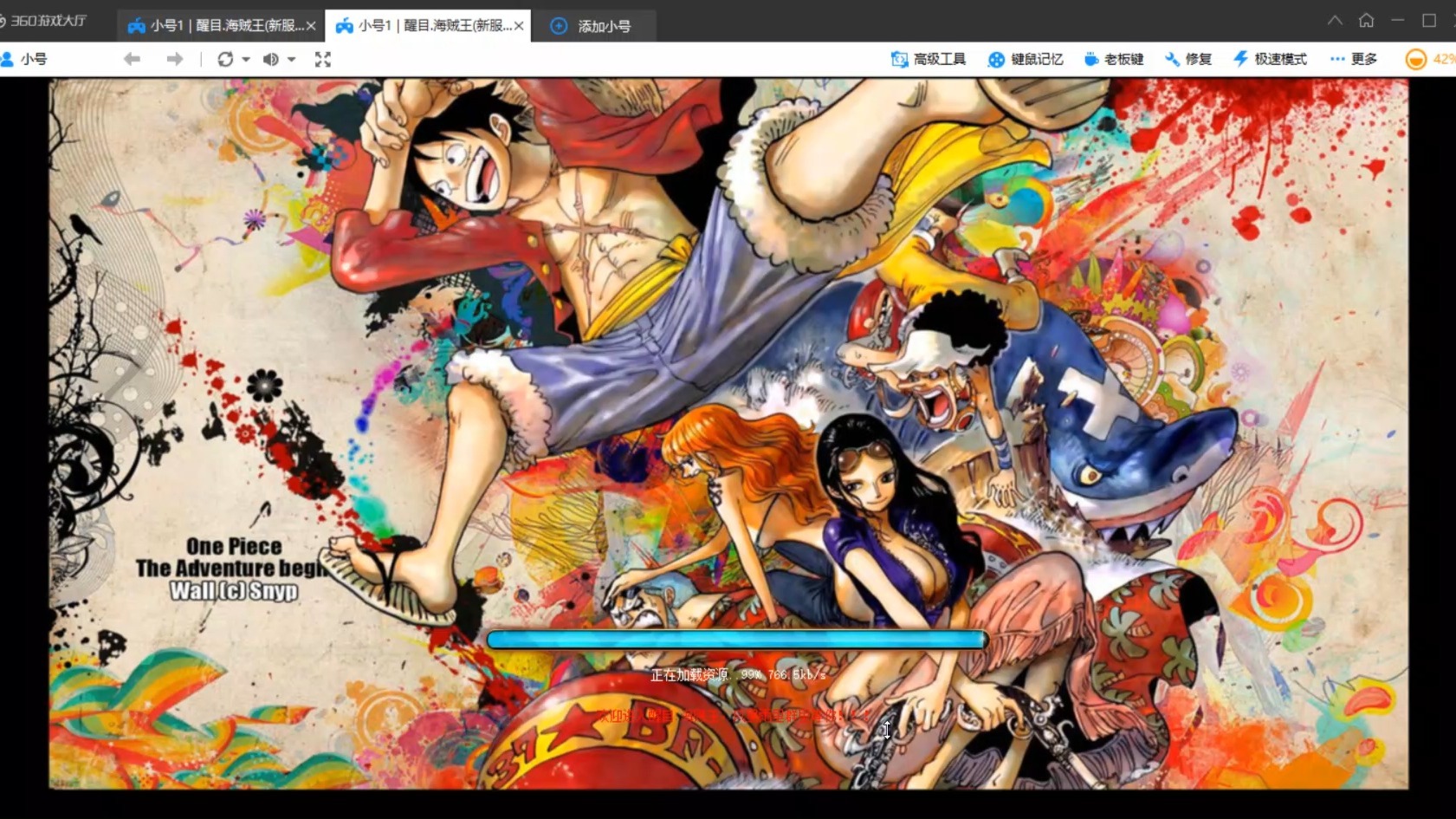Close the active second 小号1 tab
The image size is (1456, 819).
point(519,26)
